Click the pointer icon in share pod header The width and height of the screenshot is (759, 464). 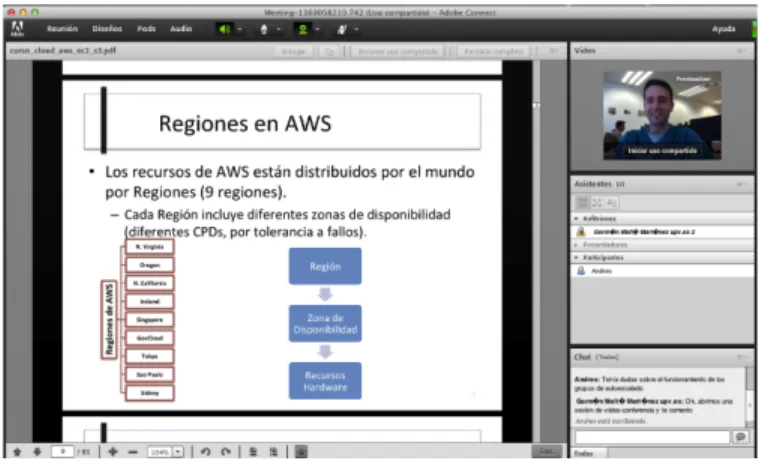pyautogui.click(x=330, y=51)
